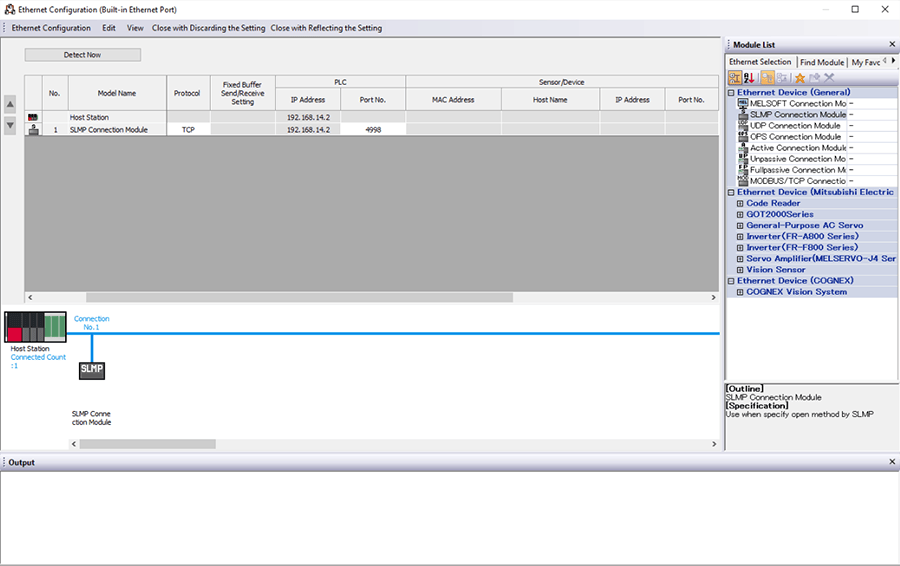
Task: Select the MODBUS/TCP Connection Module icon
Action: [x=743, y=181]
